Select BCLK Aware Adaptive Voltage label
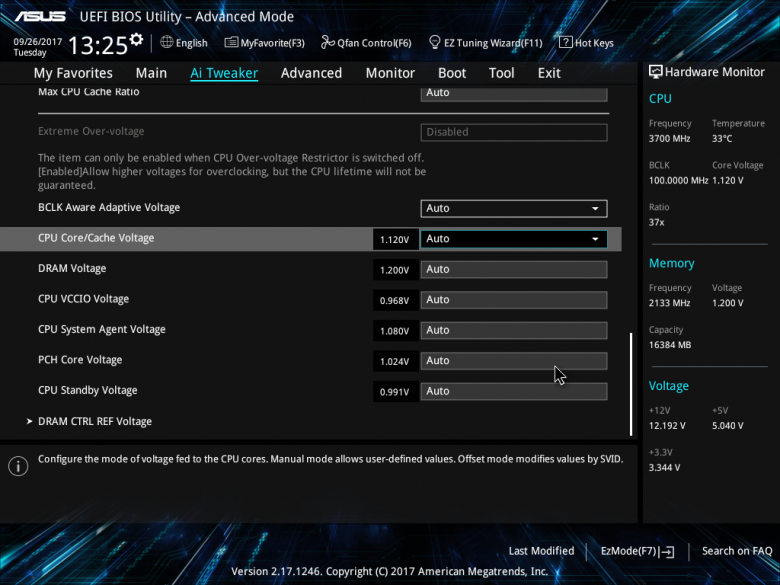The width and height of the screenshot is (780, 585). pos(109,207)
